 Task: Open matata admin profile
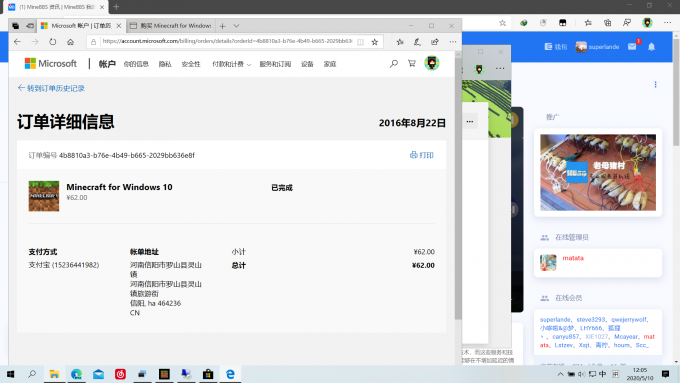[x=573, y=258]
